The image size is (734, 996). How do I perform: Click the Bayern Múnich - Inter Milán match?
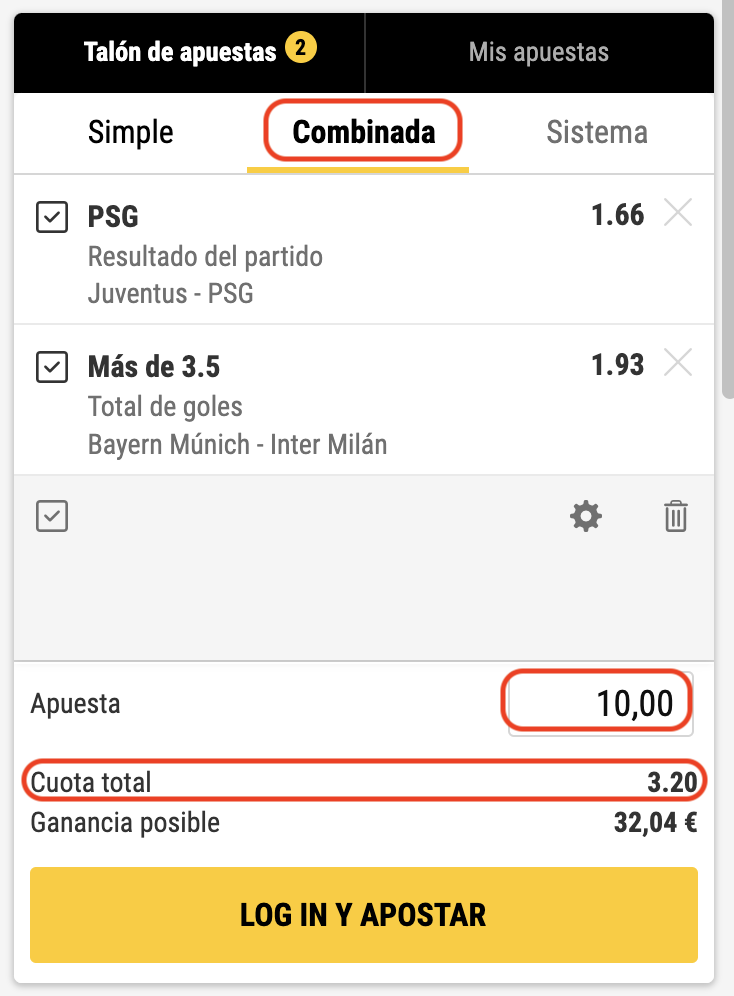(x=237, y=444)
